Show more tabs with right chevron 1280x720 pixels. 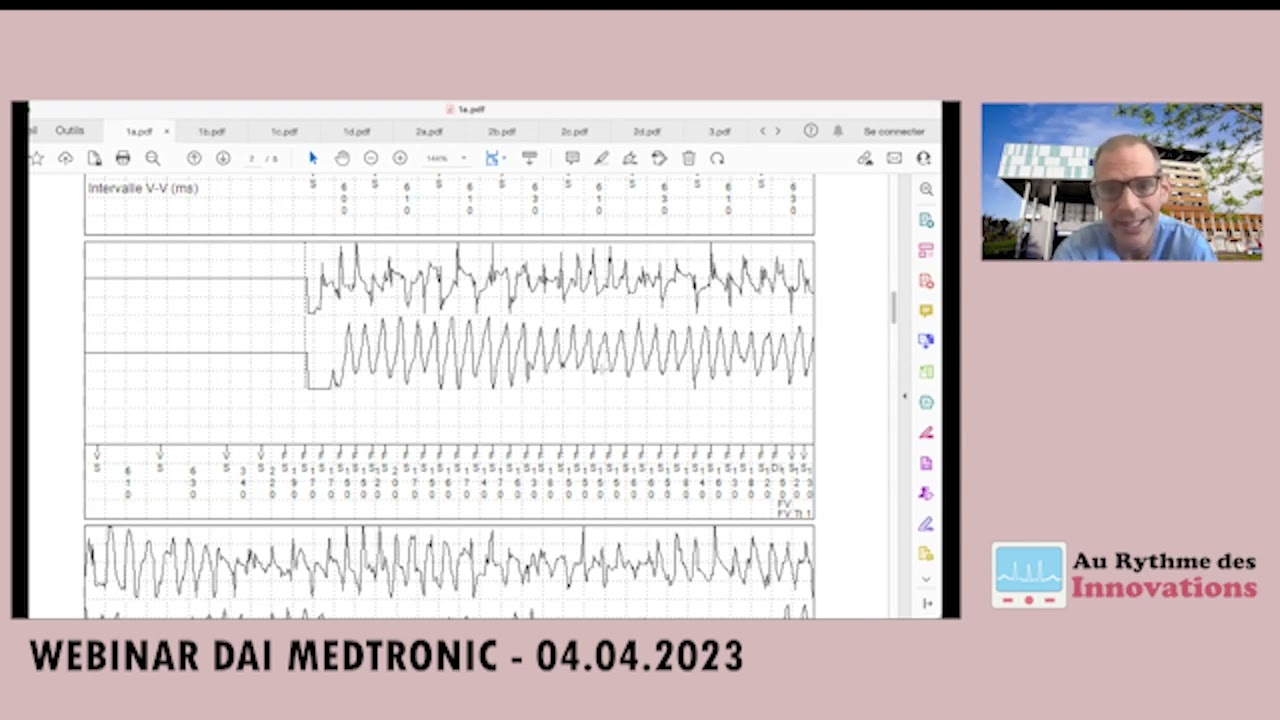point(778,131)
